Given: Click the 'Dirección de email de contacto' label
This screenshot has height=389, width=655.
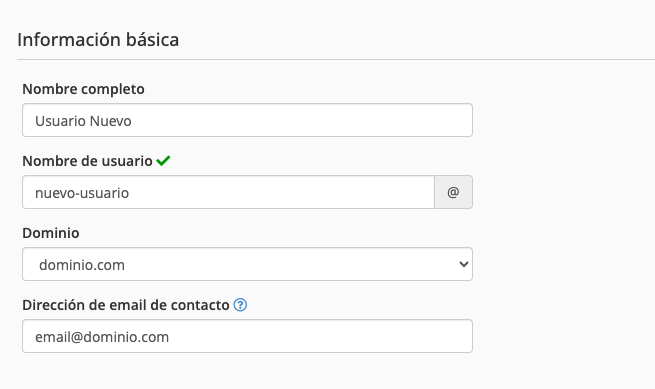Looking at the screenshot, I should (126, 305).
